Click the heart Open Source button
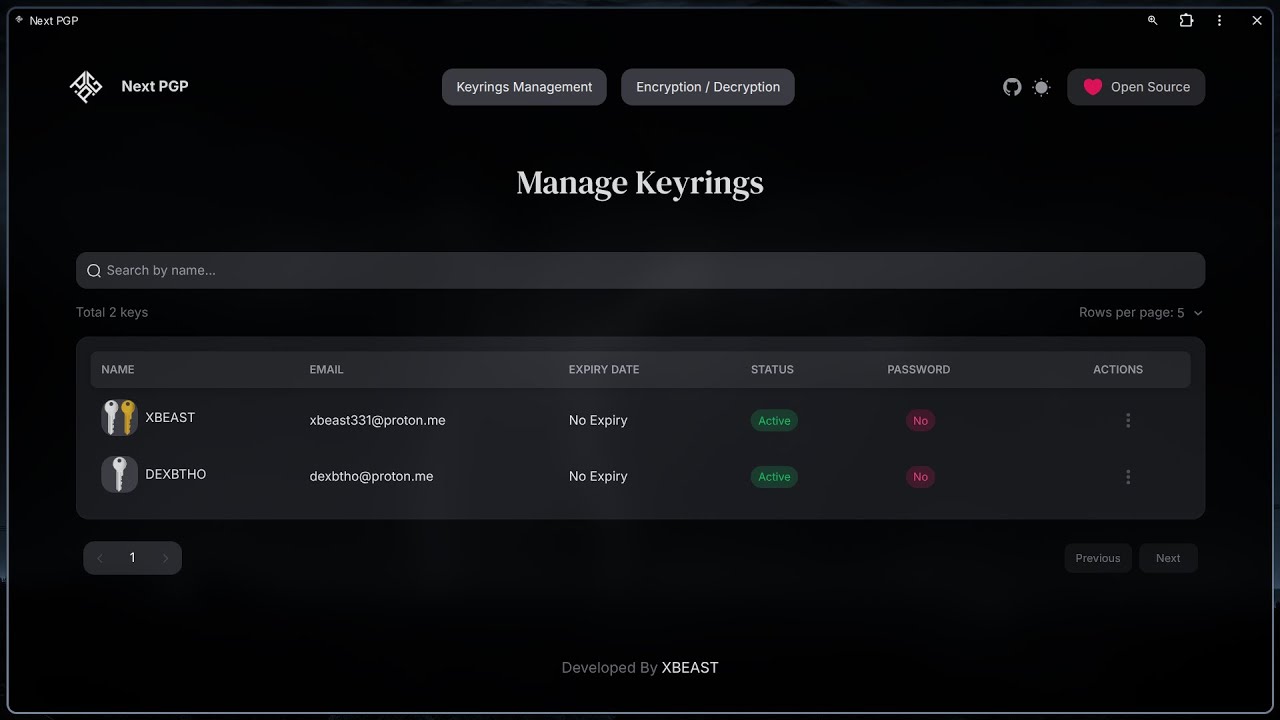 pyautogui.click(x=1136, y=87)
